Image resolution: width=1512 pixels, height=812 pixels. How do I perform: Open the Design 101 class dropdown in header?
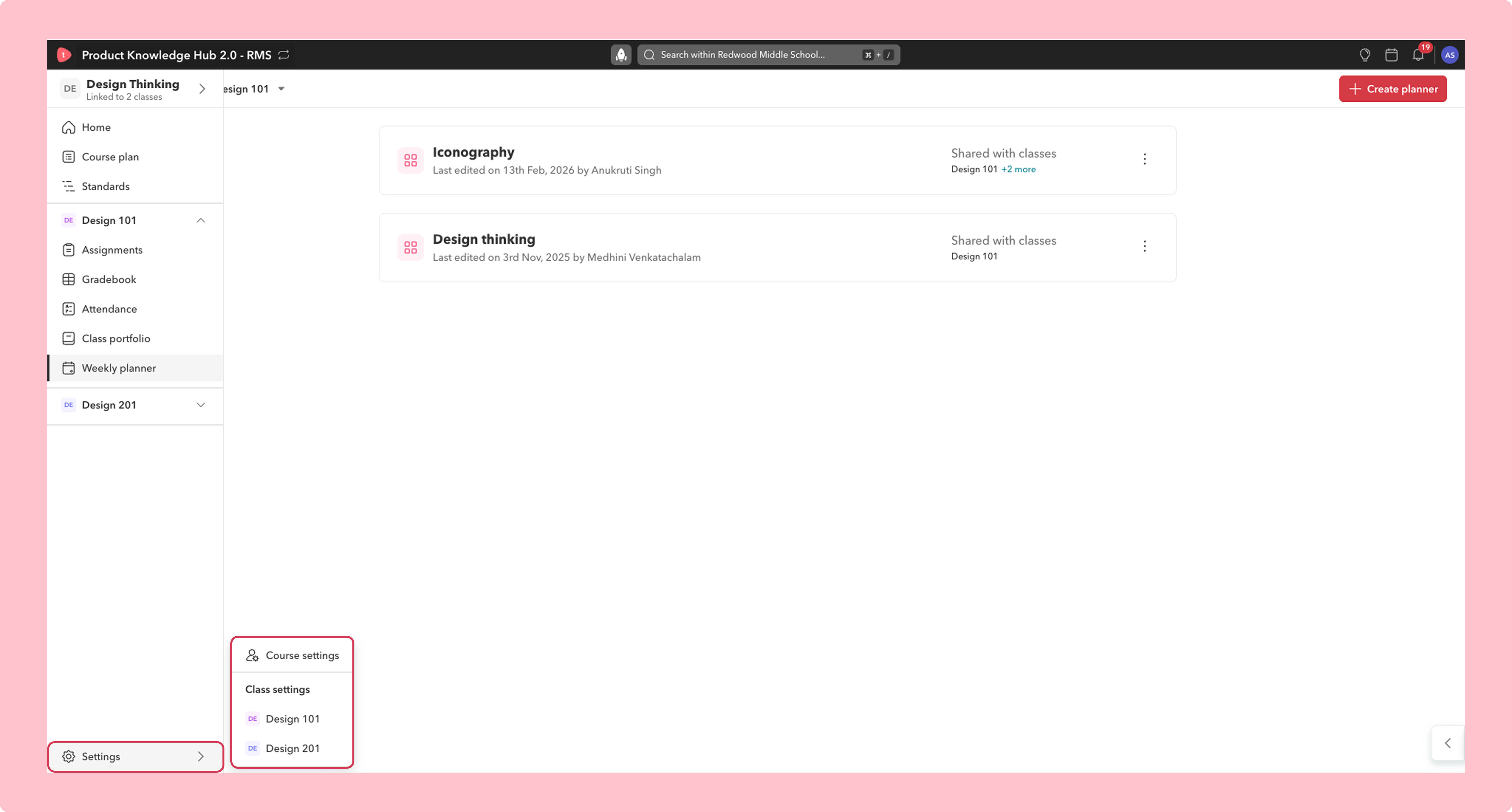tap(254, 89)
